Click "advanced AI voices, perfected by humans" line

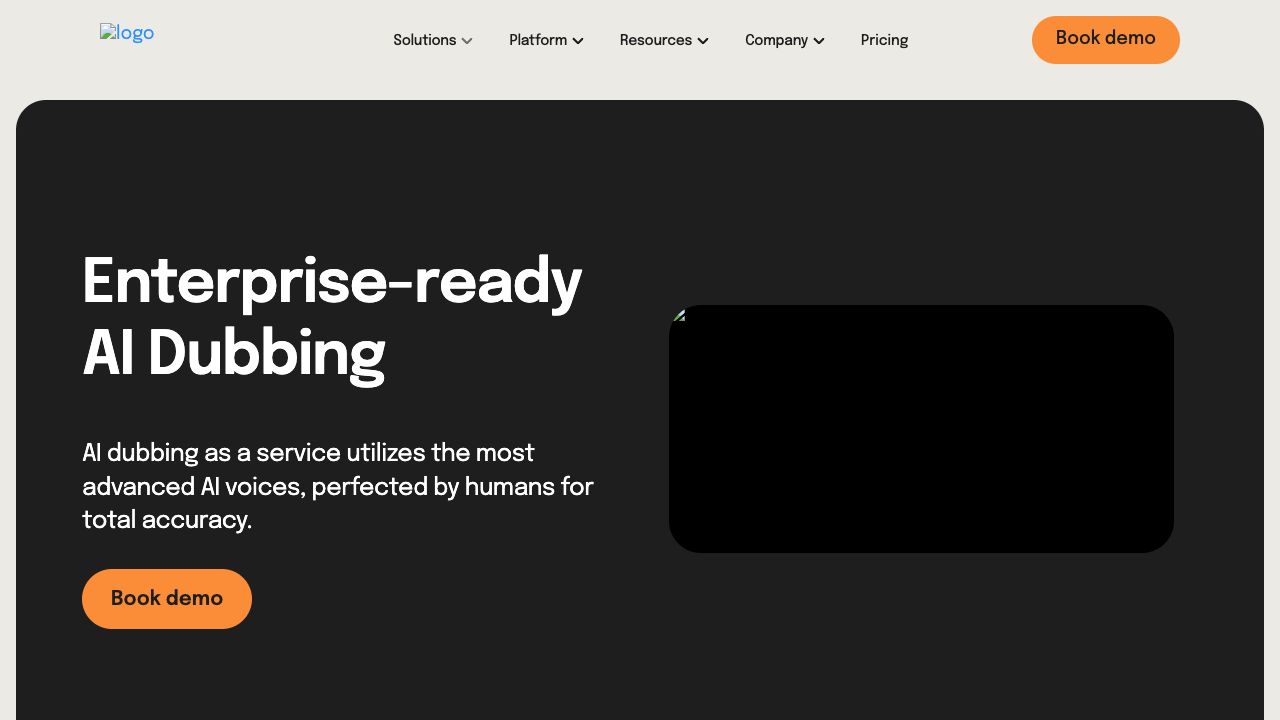pyautogui.click(x=337, y=487)
